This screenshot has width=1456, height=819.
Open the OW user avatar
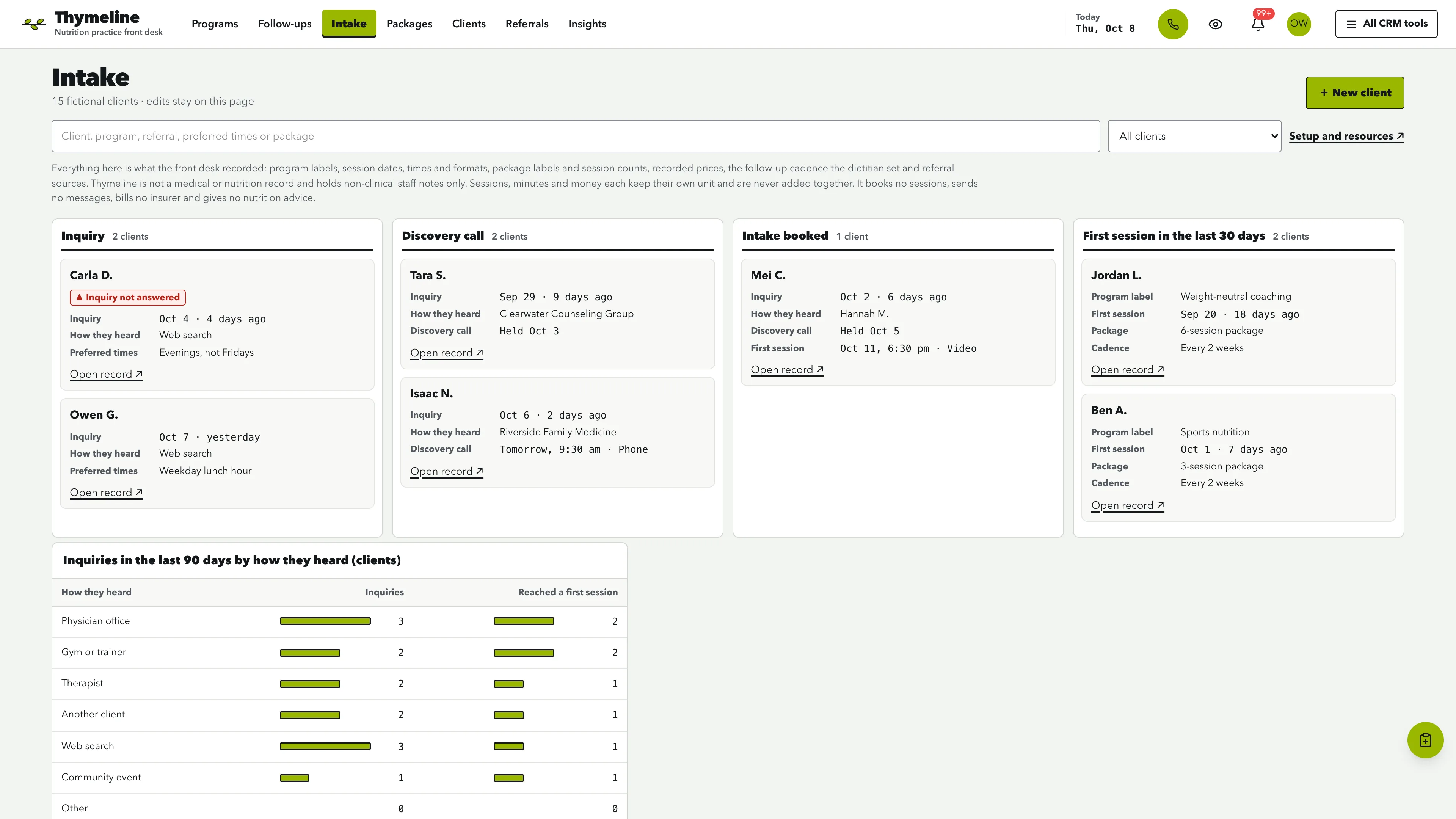1298,24
